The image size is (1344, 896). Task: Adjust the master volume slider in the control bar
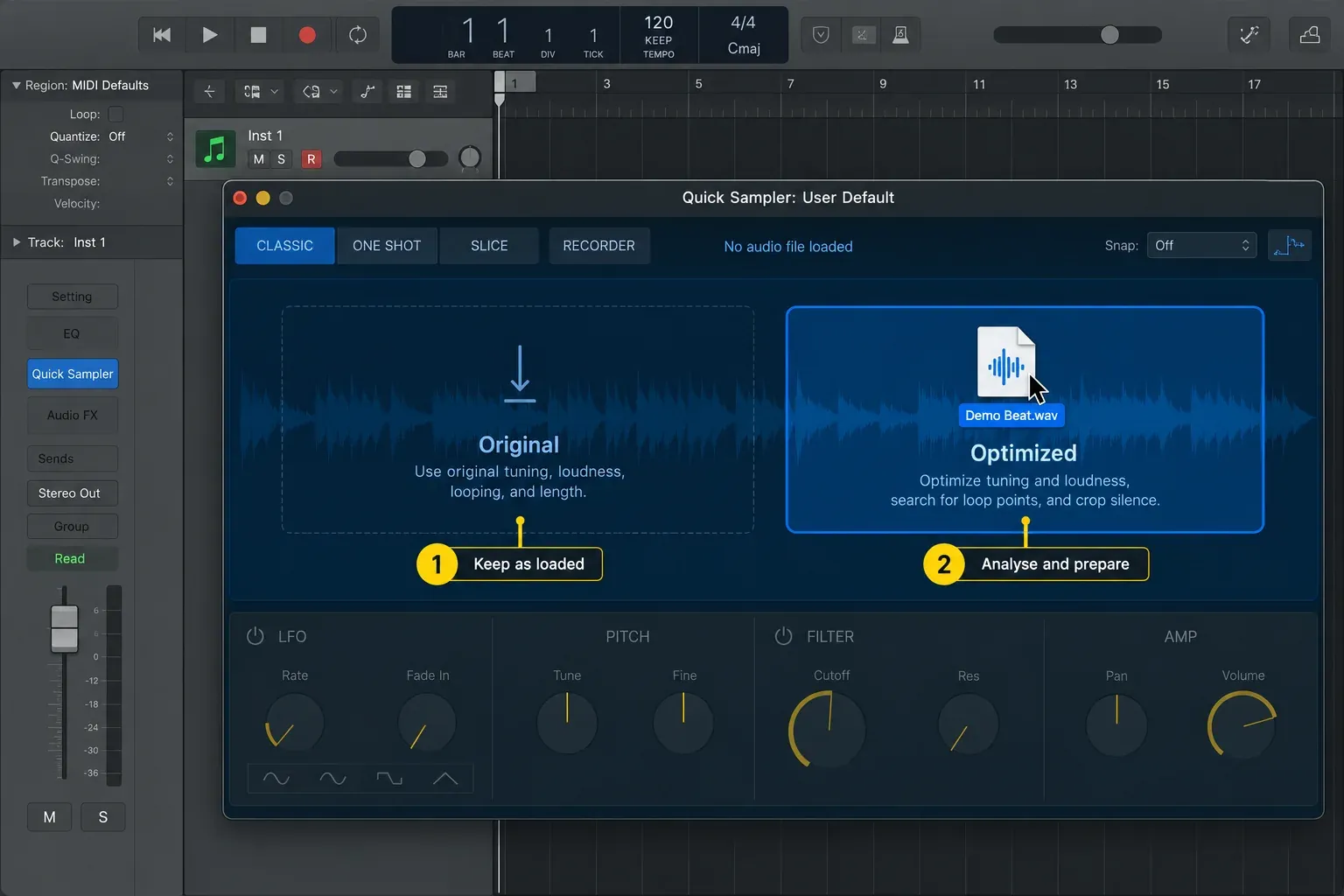(x=1078, y=35)
